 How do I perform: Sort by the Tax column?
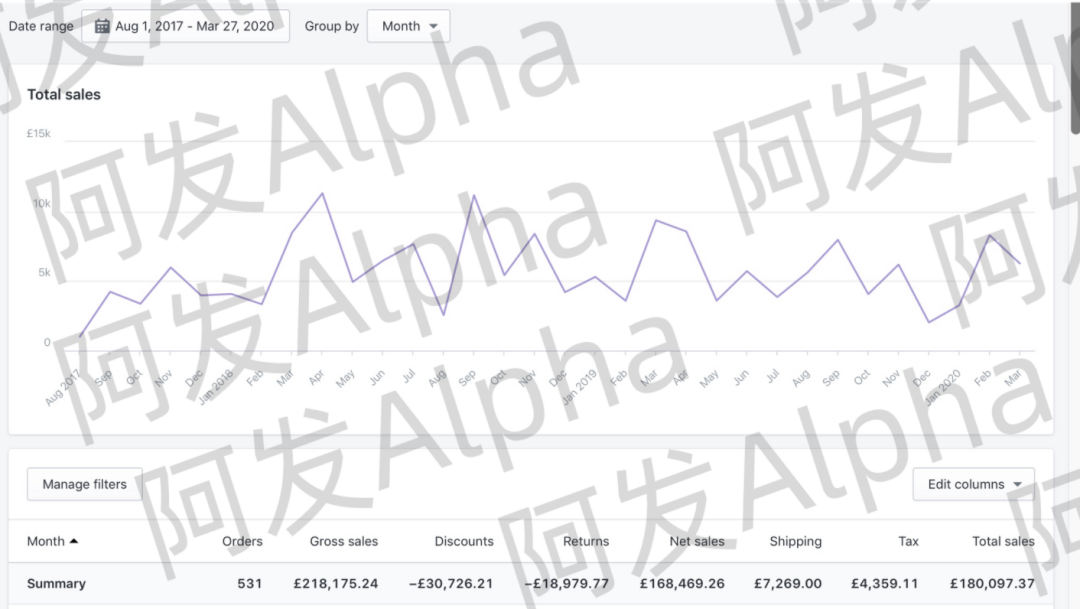point(908,541)
